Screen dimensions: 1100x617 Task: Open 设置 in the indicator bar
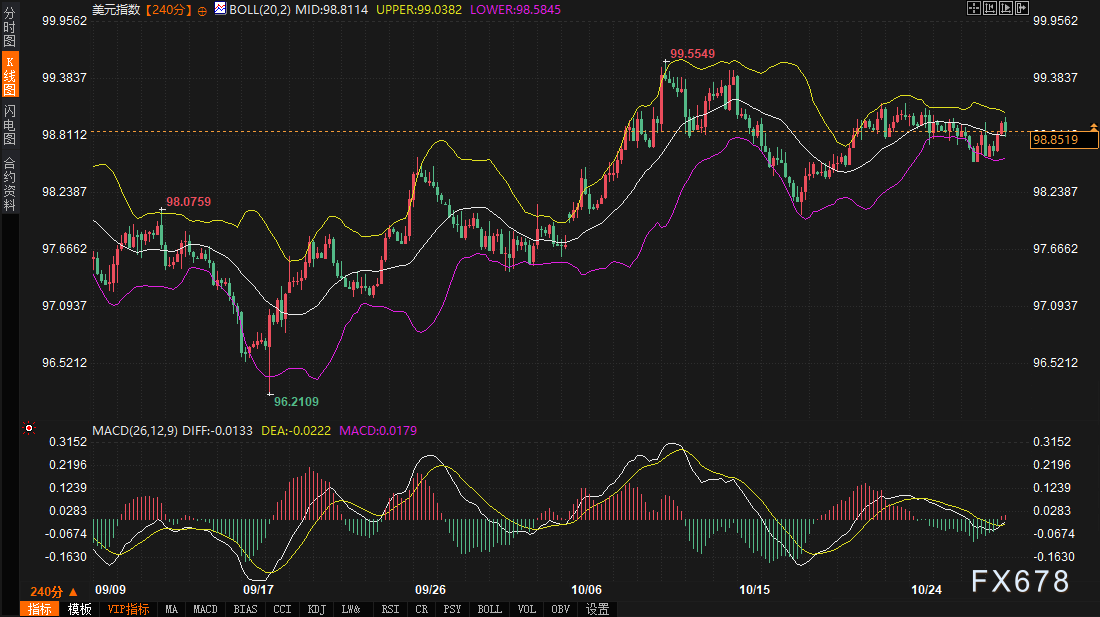point(597,609)
